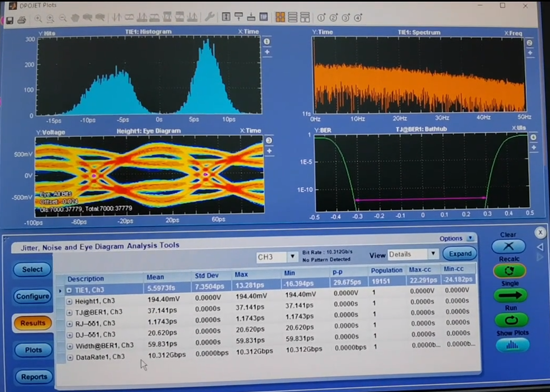The height and width of the screenshot is (392, 550).
Task: Click the toolbar's numbered 3 plot icon
Action: [346, 17]
